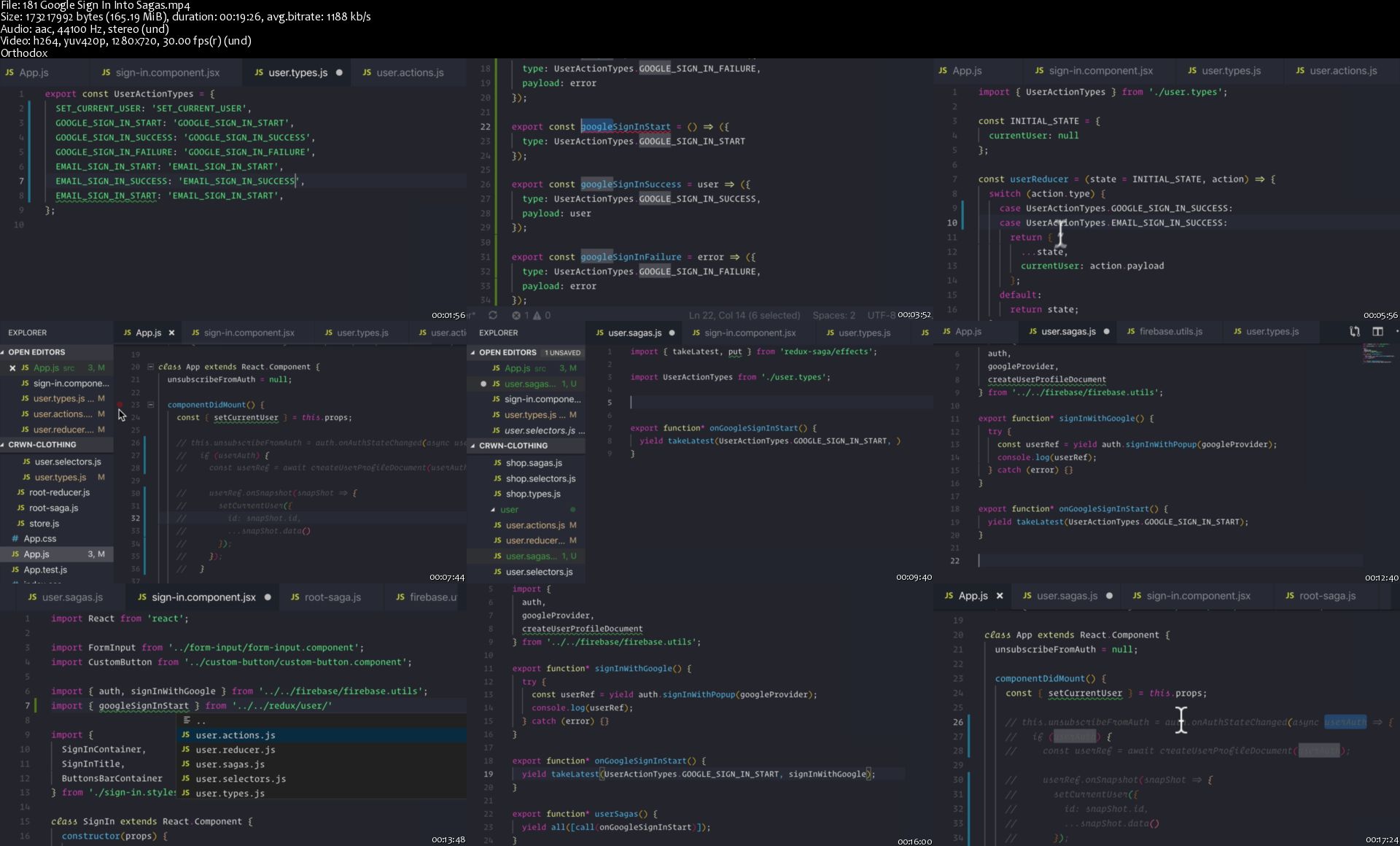Close App.js in the Open Editors list

[x=12, y=368]
